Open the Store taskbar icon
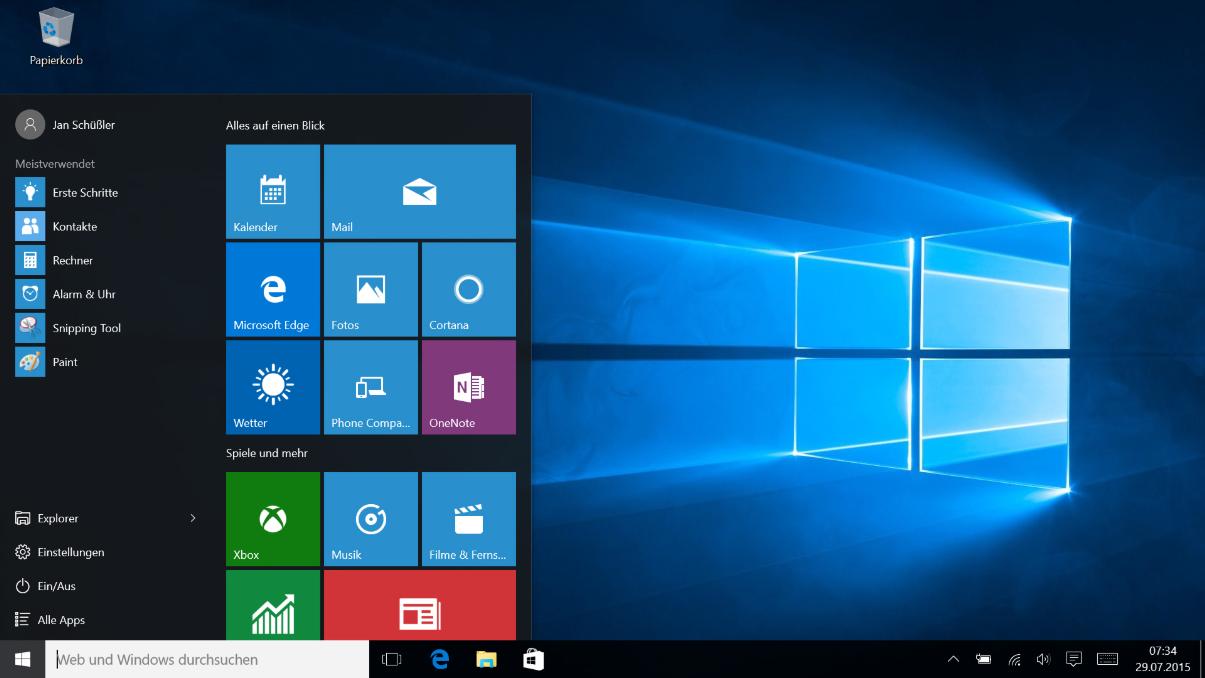Viewport: 1205px width, 678px height. (x=533, y=659)
